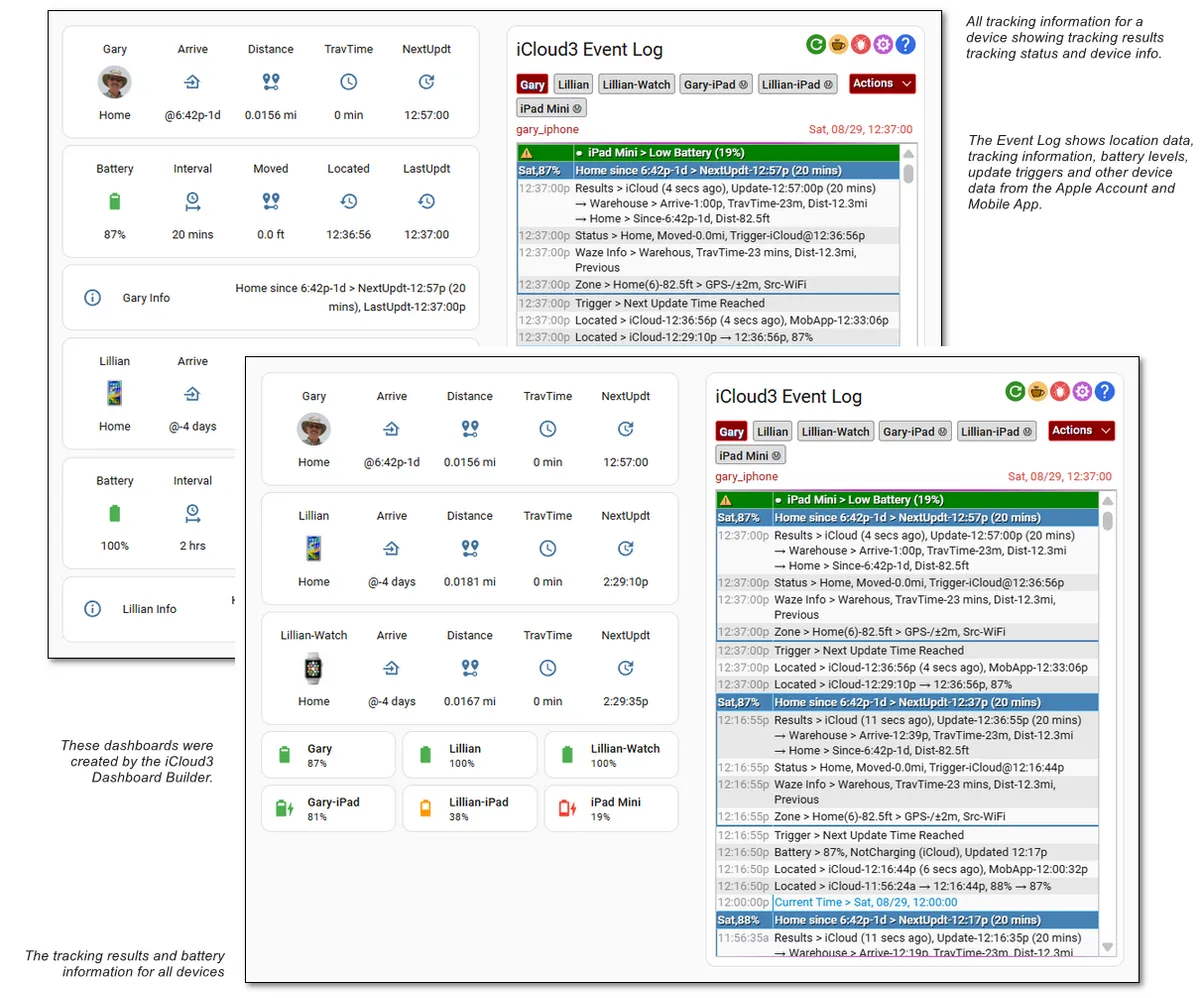Open the iPad Mini 19% battery tile
This screenshot has width=1200, height=998.
[611, 808]
